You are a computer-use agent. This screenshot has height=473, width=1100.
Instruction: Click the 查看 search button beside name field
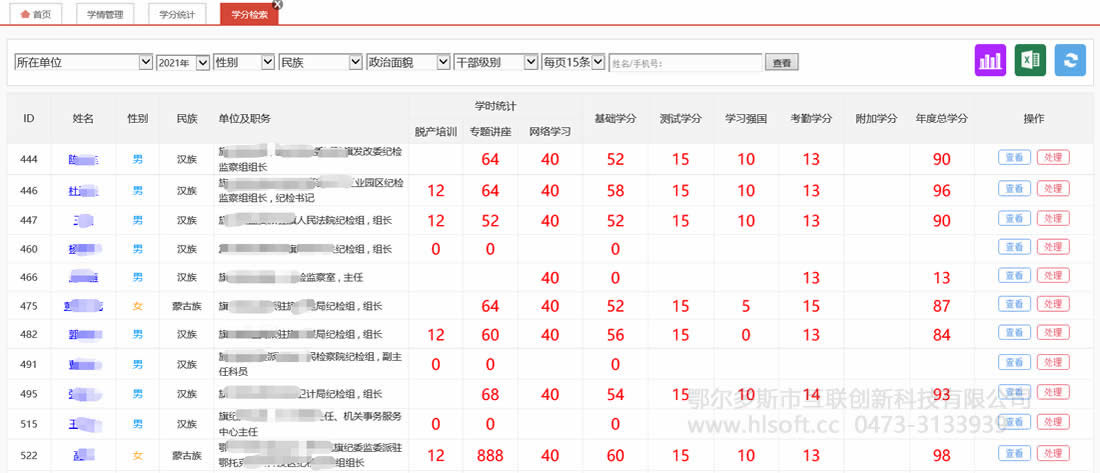[x=782, y=62]
